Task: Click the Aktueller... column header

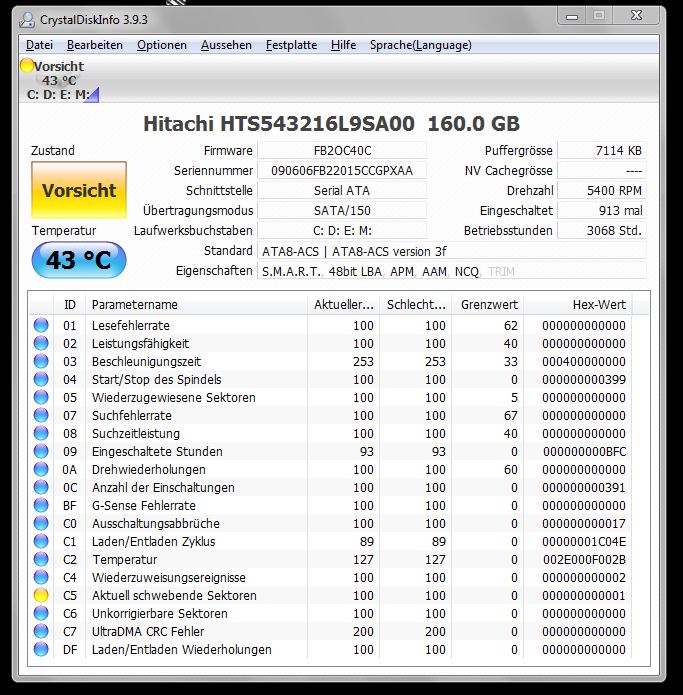Action: tap(343, 305)
